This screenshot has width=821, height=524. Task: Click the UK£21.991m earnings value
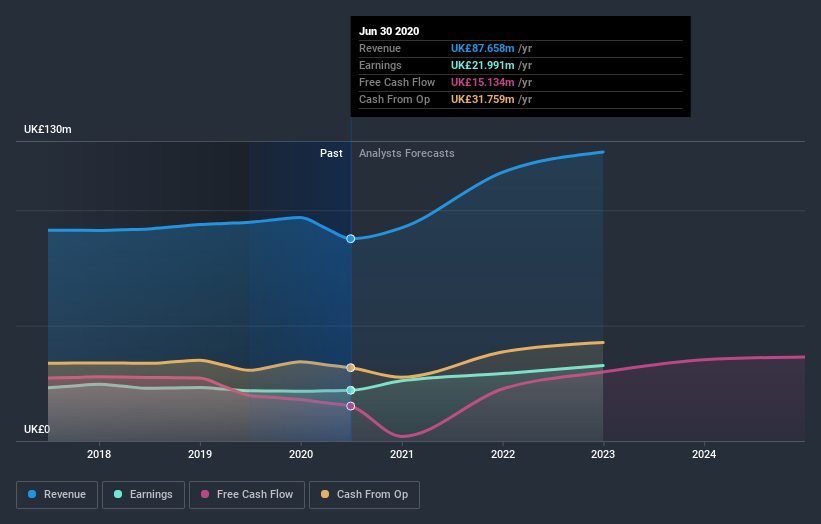[x=483, y=65]
